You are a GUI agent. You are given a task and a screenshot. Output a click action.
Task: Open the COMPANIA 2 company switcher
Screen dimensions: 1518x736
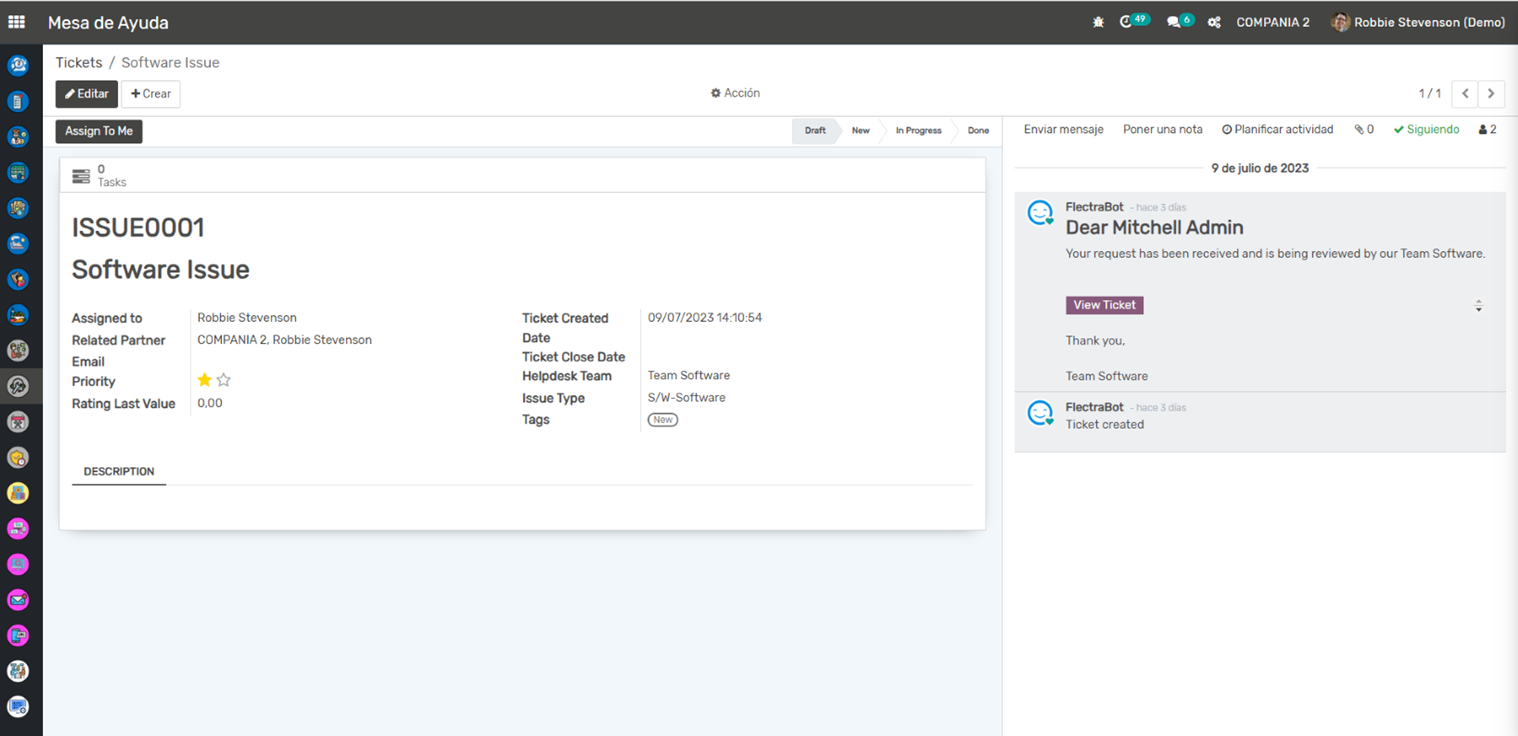tap(1272, 22)
